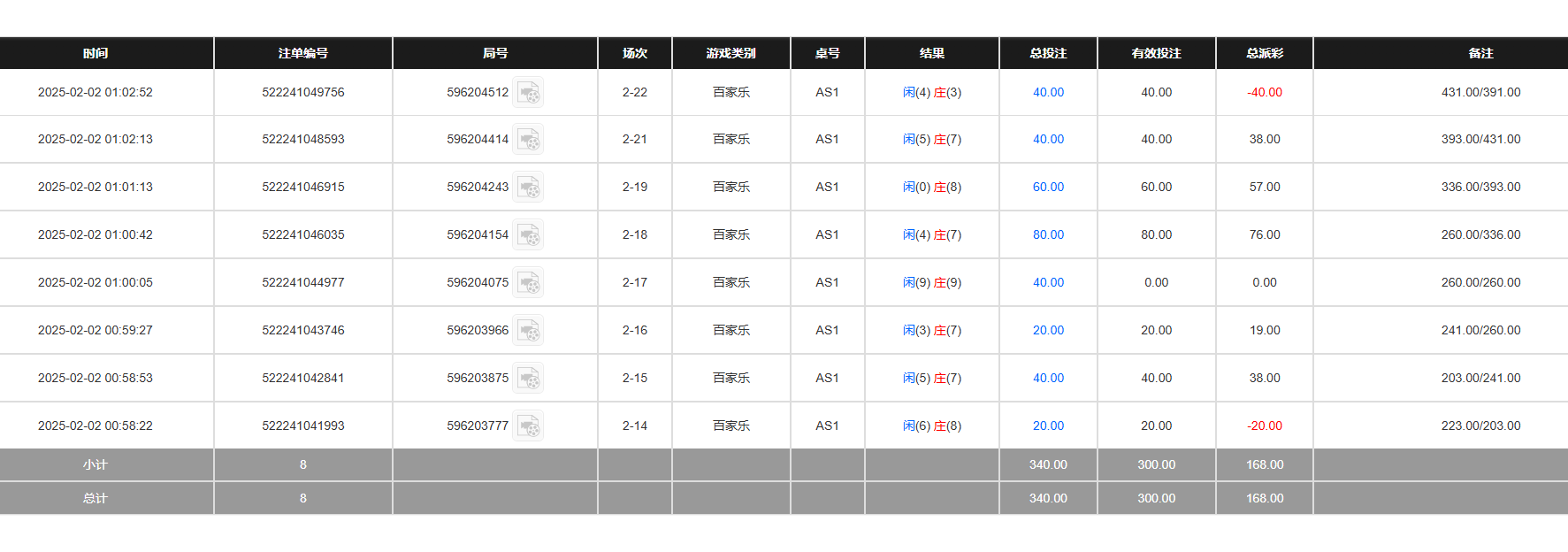Open the 80.00 total bet link
The image size is (1568, 552).
point(1048,234)
